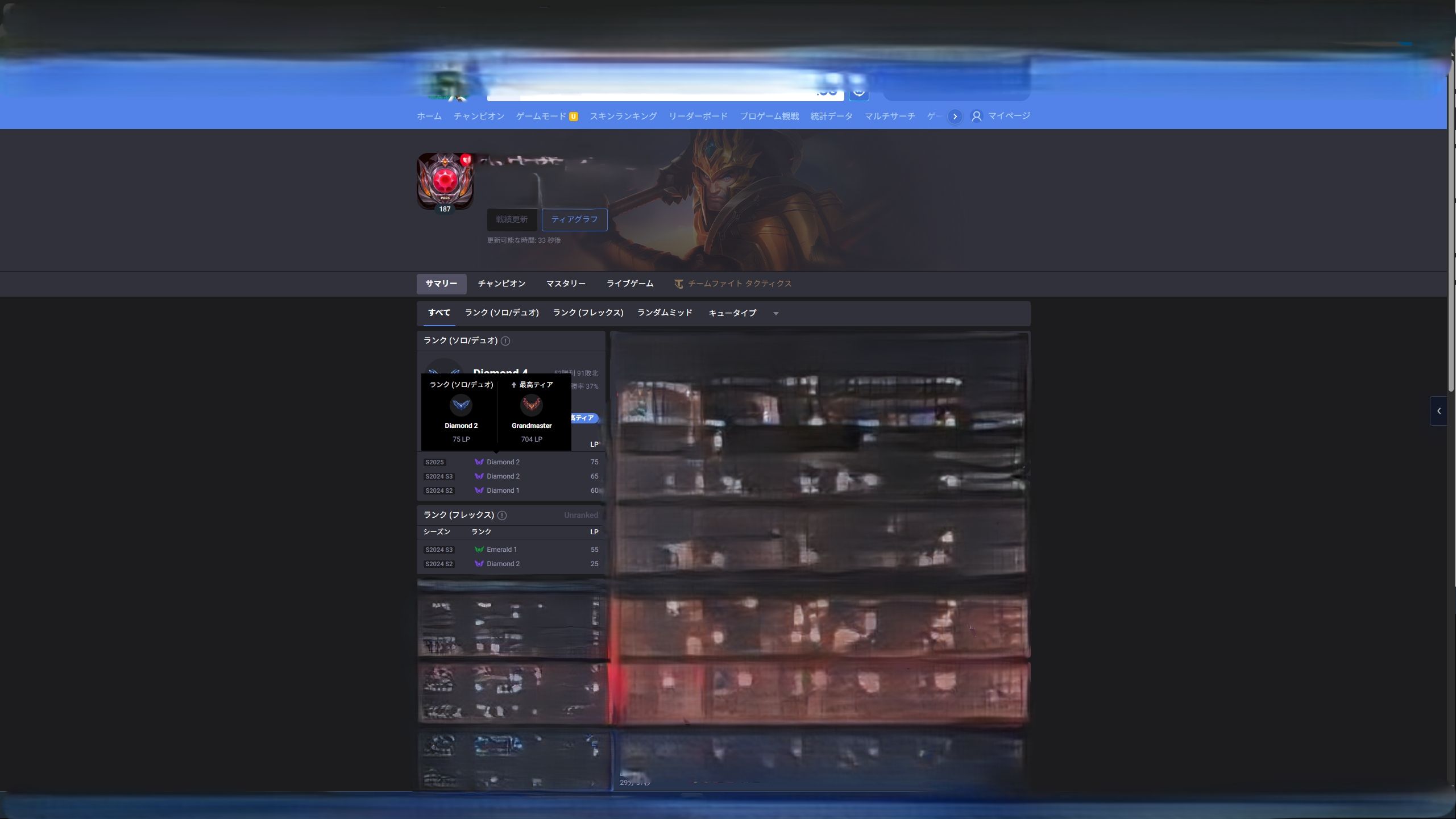Image resolution: width=1456 pixels, height=819 pixels.
Task: Click the Diamond 1 rank text
Action: 503,490
